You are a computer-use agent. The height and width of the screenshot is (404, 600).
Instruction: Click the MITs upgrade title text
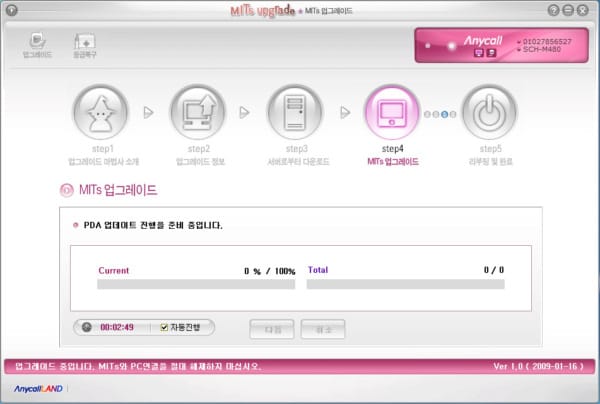(262, 11)
